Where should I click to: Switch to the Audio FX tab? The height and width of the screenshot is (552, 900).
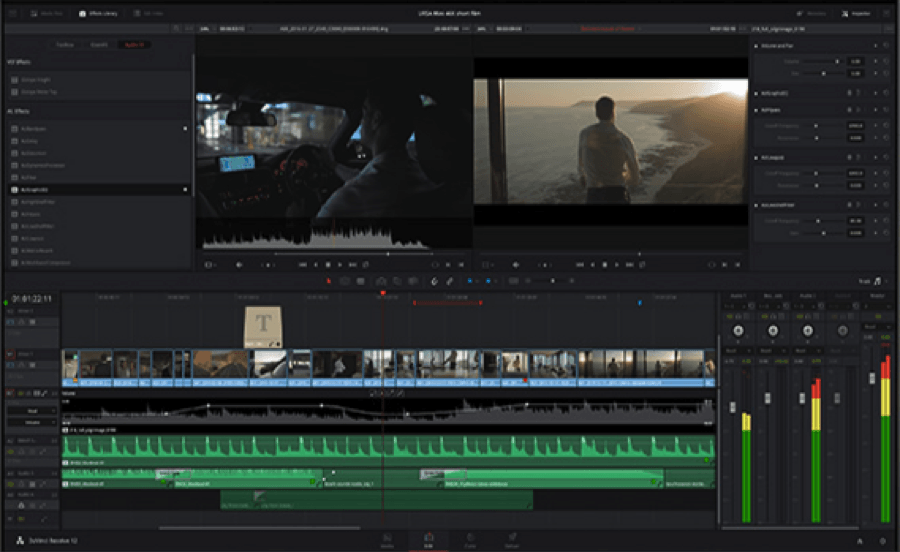pos(134,44)
